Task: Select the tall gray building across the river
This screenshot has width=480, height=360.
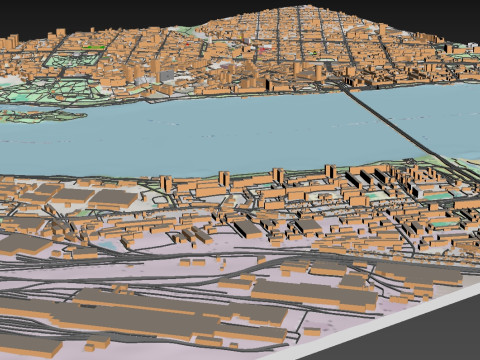Action: pos(167,76)
